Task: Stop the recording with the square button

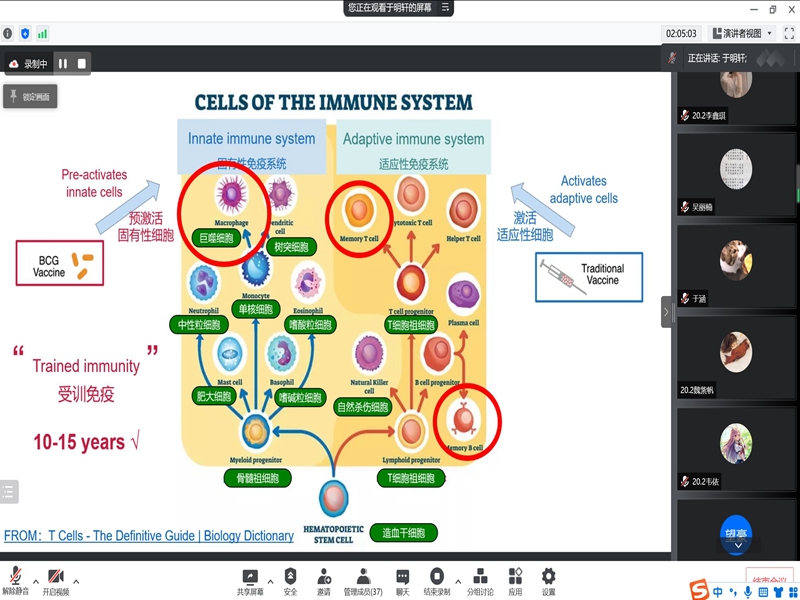Action: [82, 64]
